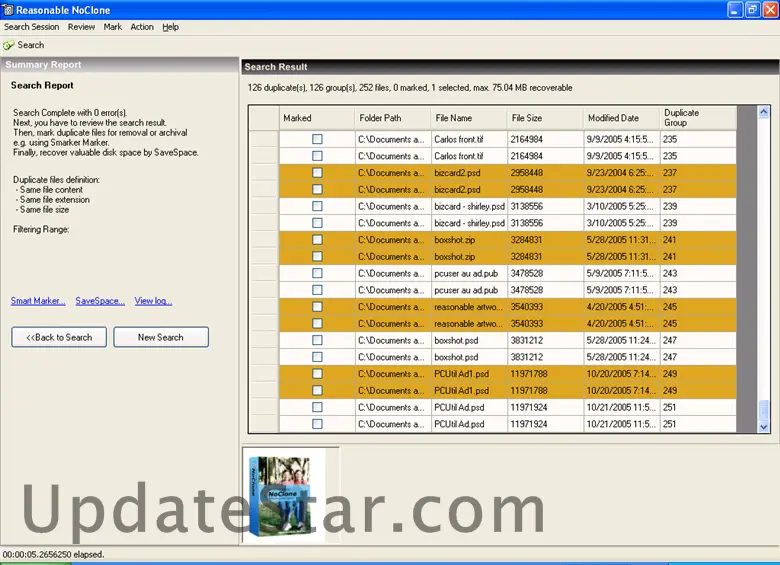This screenshot has width=780, height=565.
Task: Open the Mark menu
Action: tap(112, 27)
